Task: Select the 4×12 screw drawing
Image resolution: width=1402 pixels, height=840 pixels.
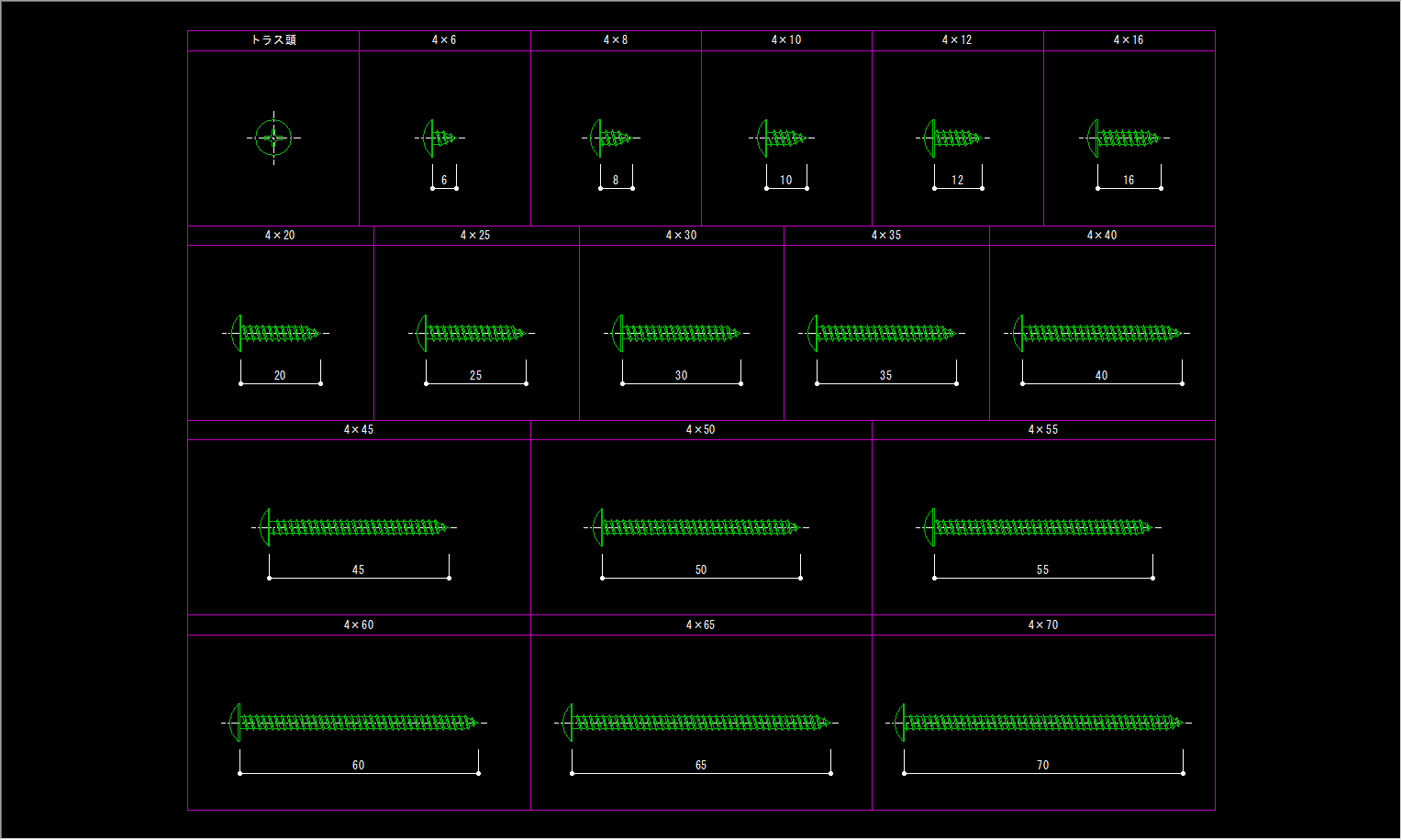Action: click(x=952, y=138)
